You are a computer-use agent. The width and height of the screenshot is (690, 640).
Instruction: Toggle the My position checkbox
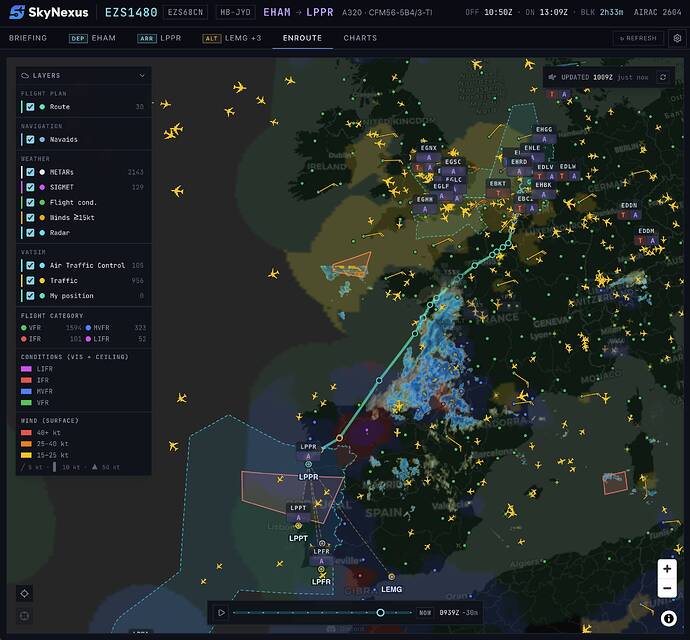30,295
